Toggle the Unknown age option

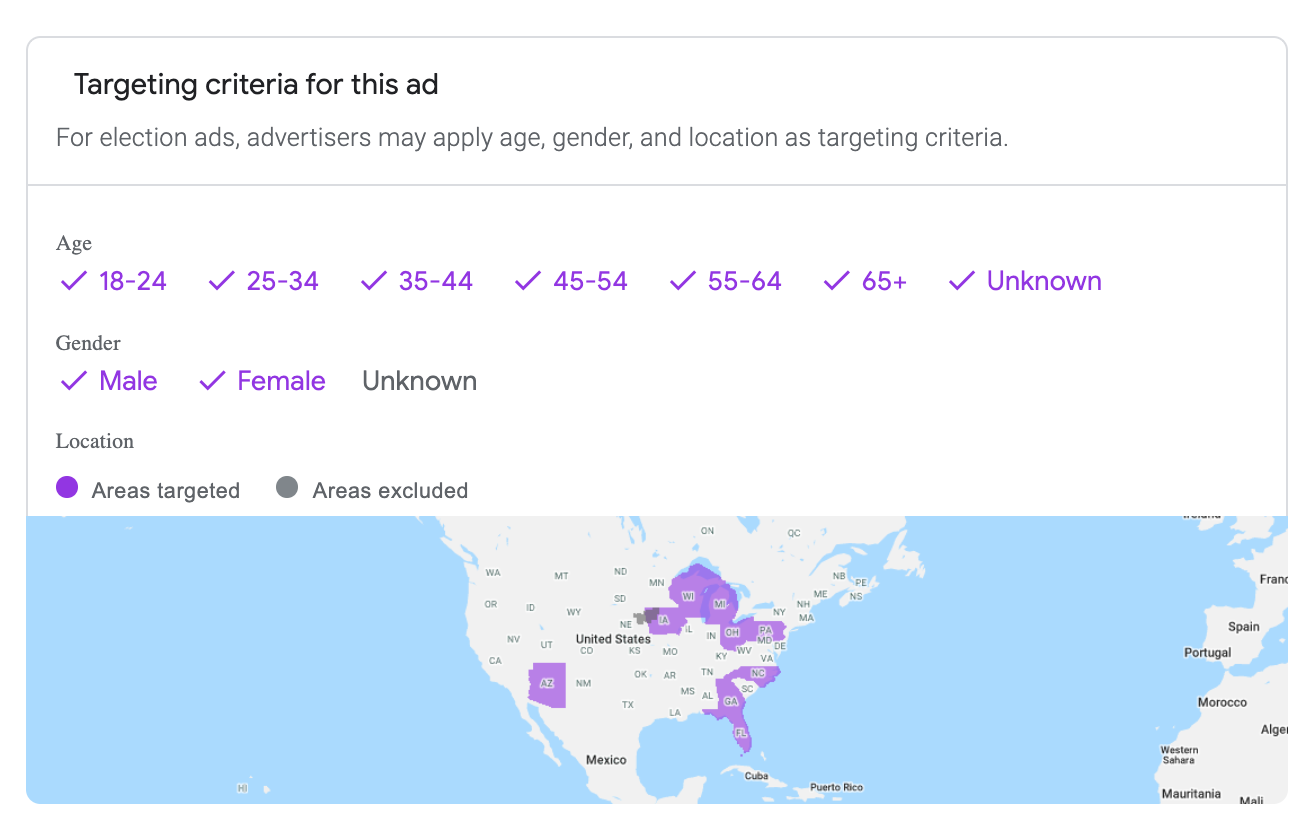click(x=1025, y=281)
